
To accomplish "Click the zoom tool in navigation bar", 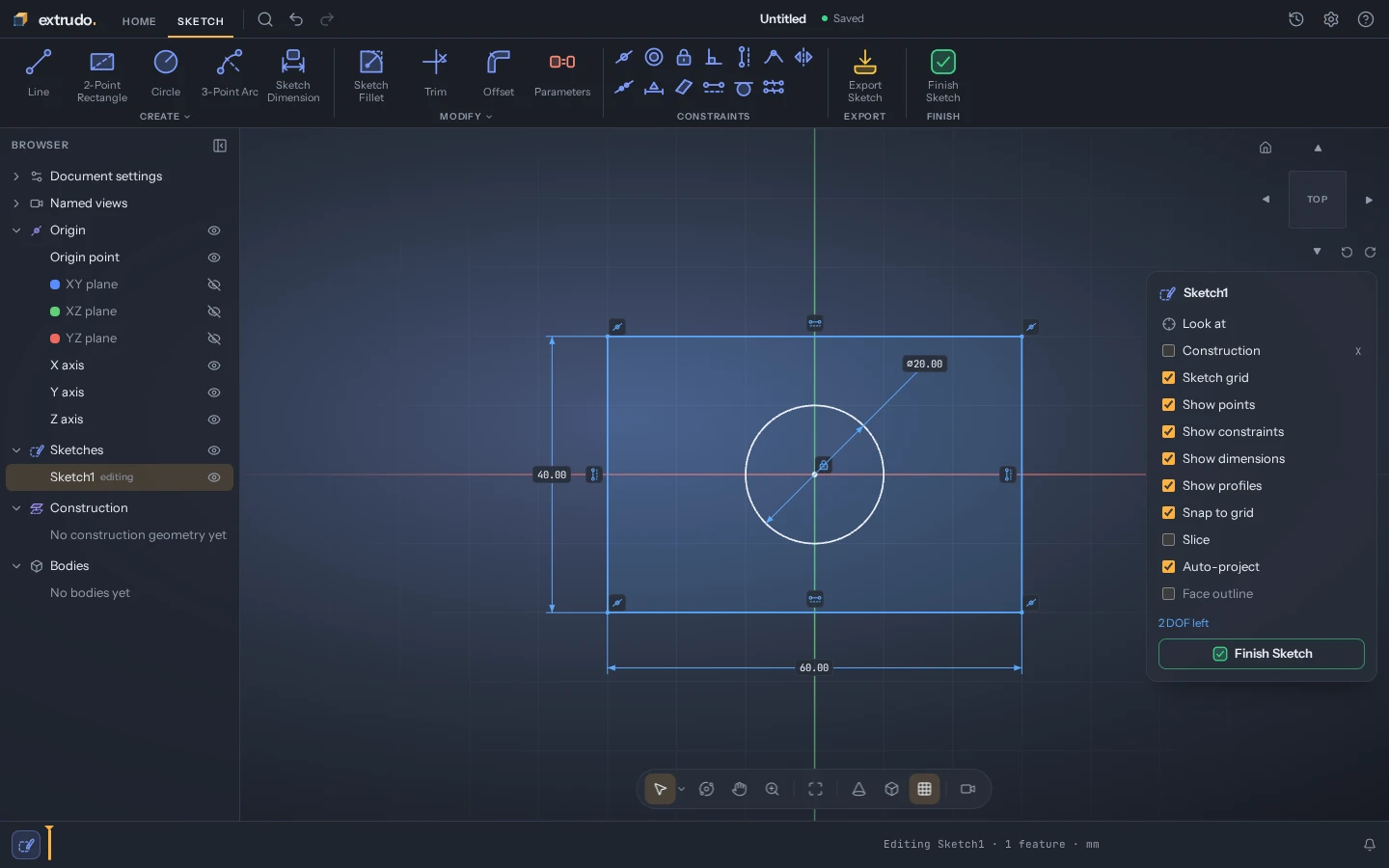I will point(773,789).
